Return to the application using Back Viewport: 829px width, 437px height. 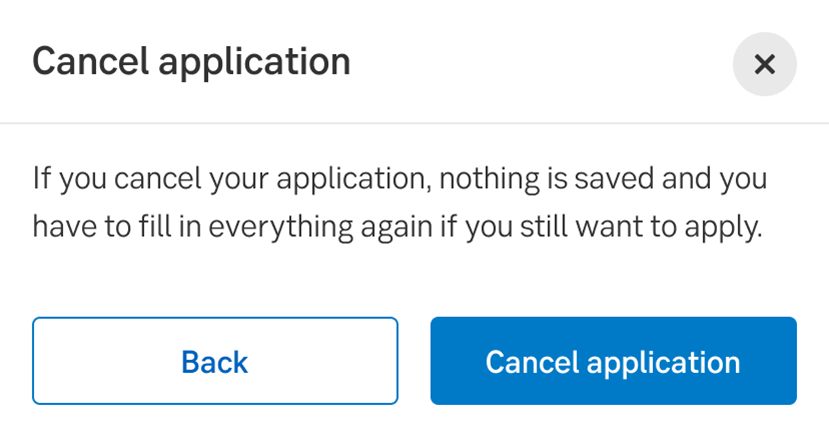click(215, 361)
